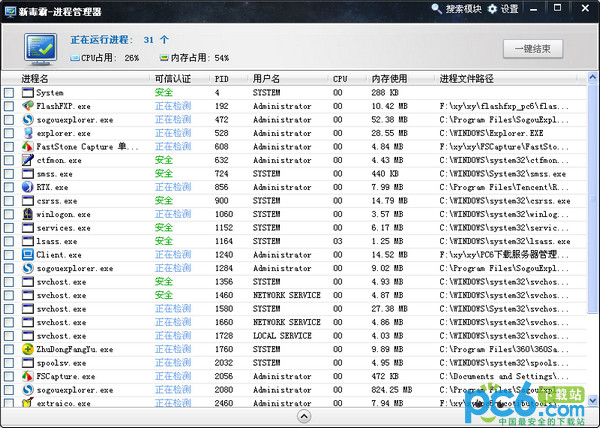The image size is (600, 428).
Task: Click the 正在检测 status of RTX.exe
Action: tap(170, 187)
